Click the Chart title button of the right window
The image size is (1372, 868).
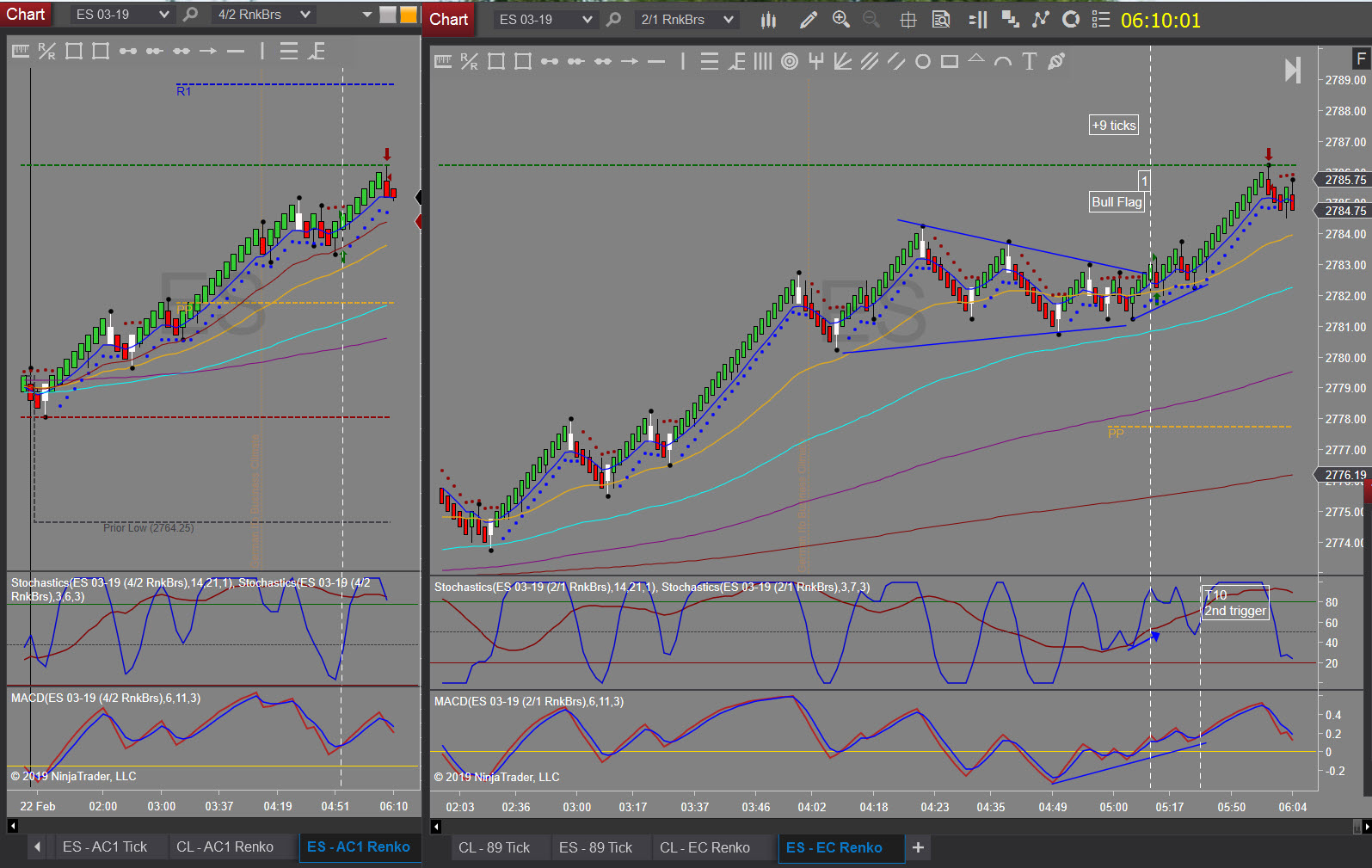pyautogui.click(x=449, y=19)
